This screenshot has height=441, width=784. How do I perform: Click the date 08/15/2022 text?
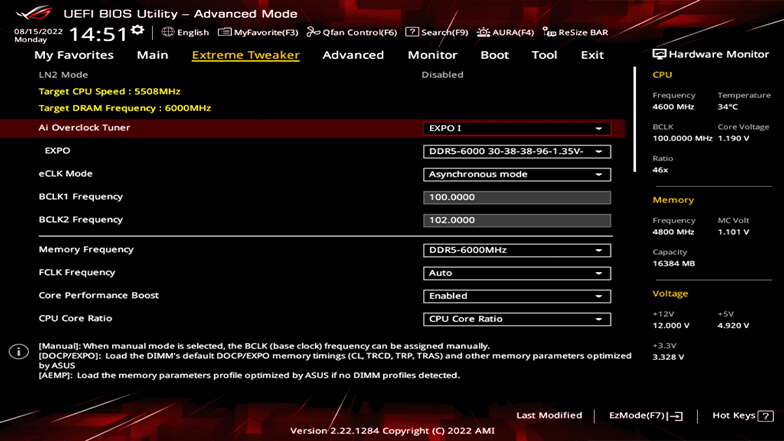coord(38,32)
